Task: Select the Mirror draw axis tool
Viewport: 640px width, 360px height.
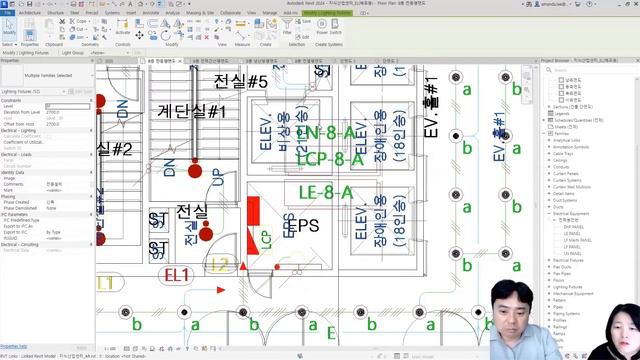Action: (x=178, y=24)
